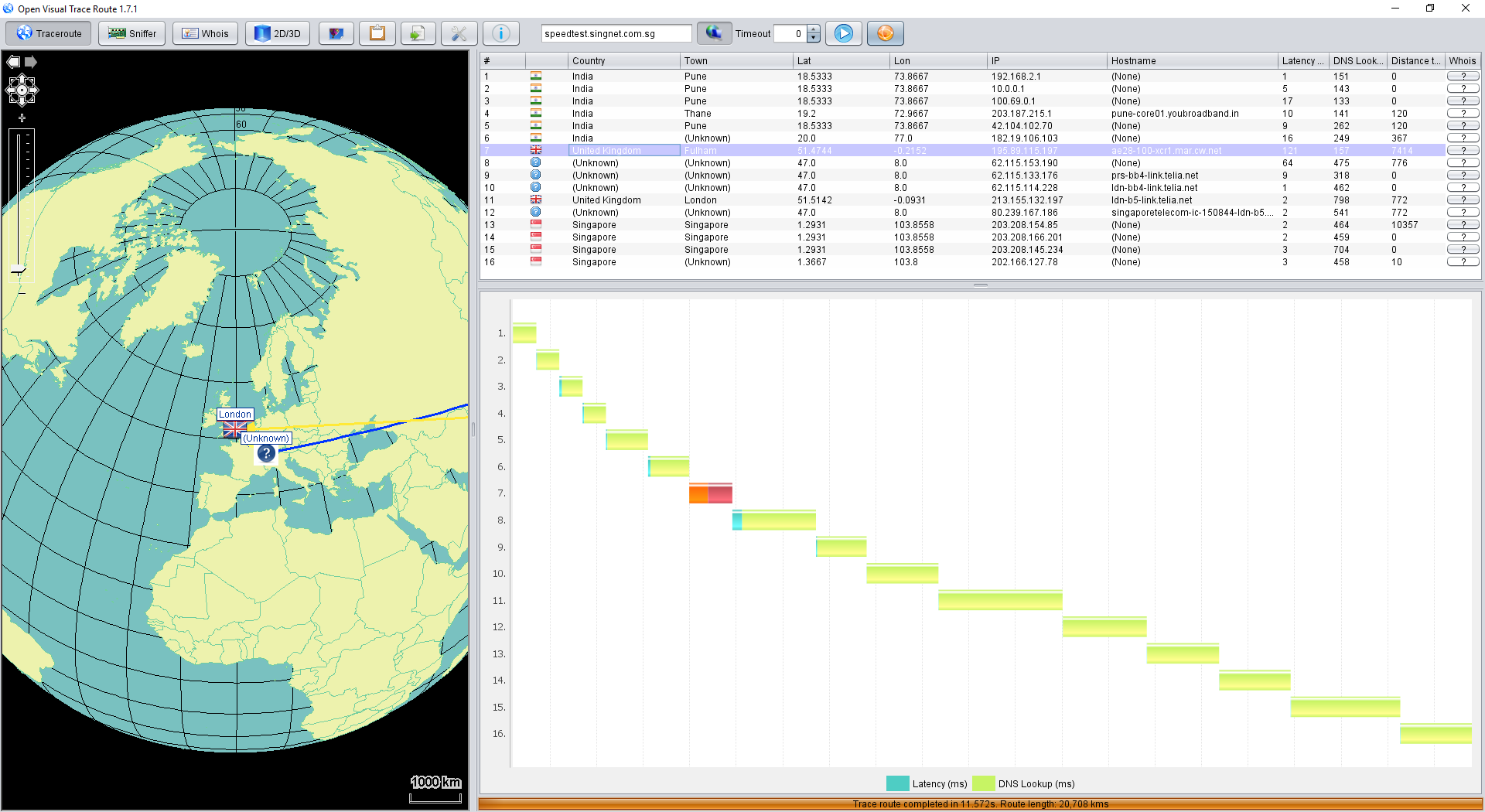The image size is (1485, 812).
Task: Click the unknown globe icon in hop 8 row
Action: point(536,163)
